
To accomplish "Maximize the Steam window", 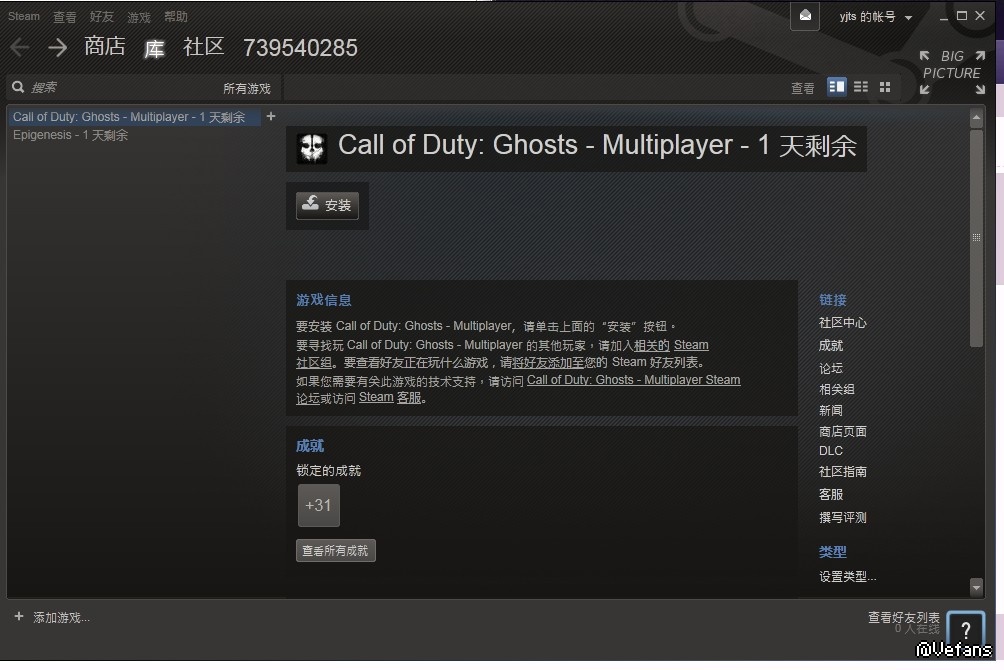I will click(962, 16).
